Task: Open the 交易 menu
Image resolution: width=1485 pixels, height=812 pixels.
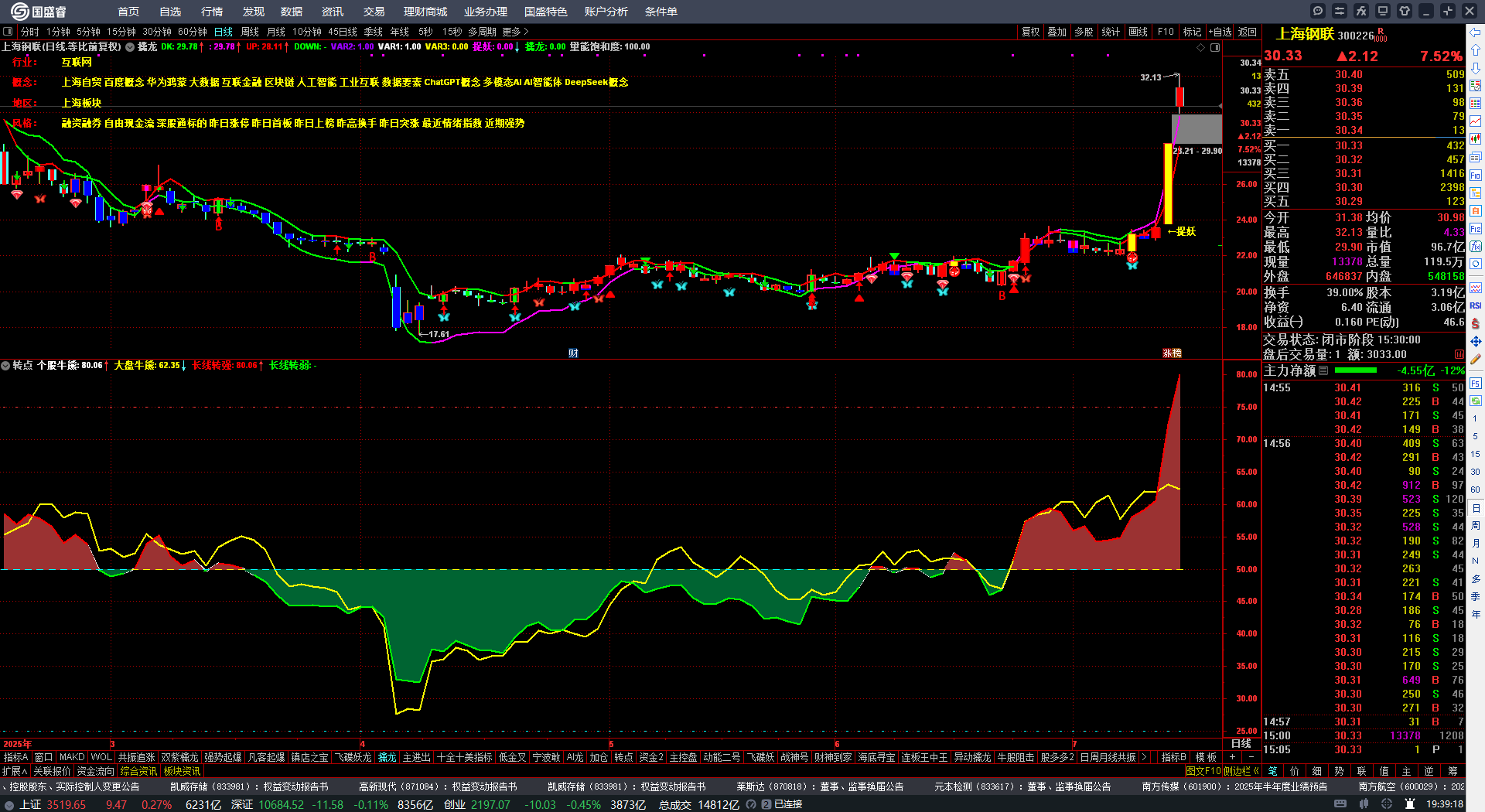Action: point(374,12)
